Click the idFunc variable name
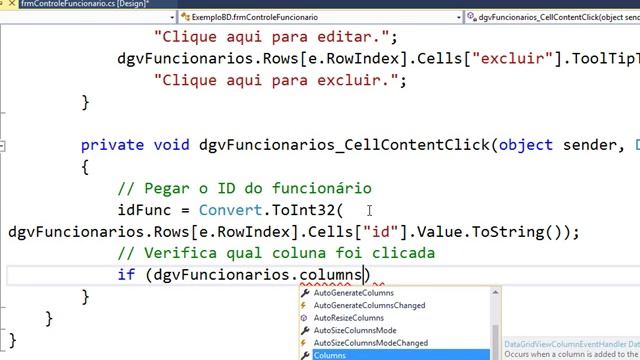Screen dimensions: 640x360 click(x=144, y=210)
